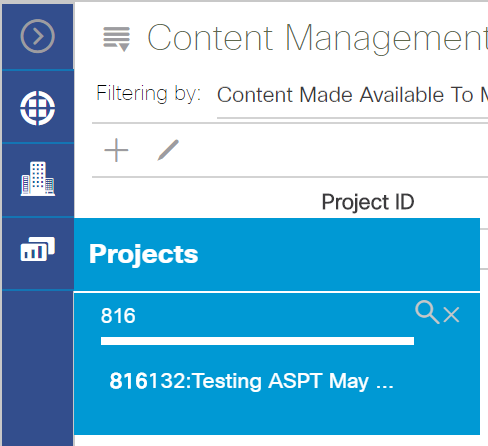Add new content with plus icon
The height and width of the screenshot is (446, 488).
[116, 150]
